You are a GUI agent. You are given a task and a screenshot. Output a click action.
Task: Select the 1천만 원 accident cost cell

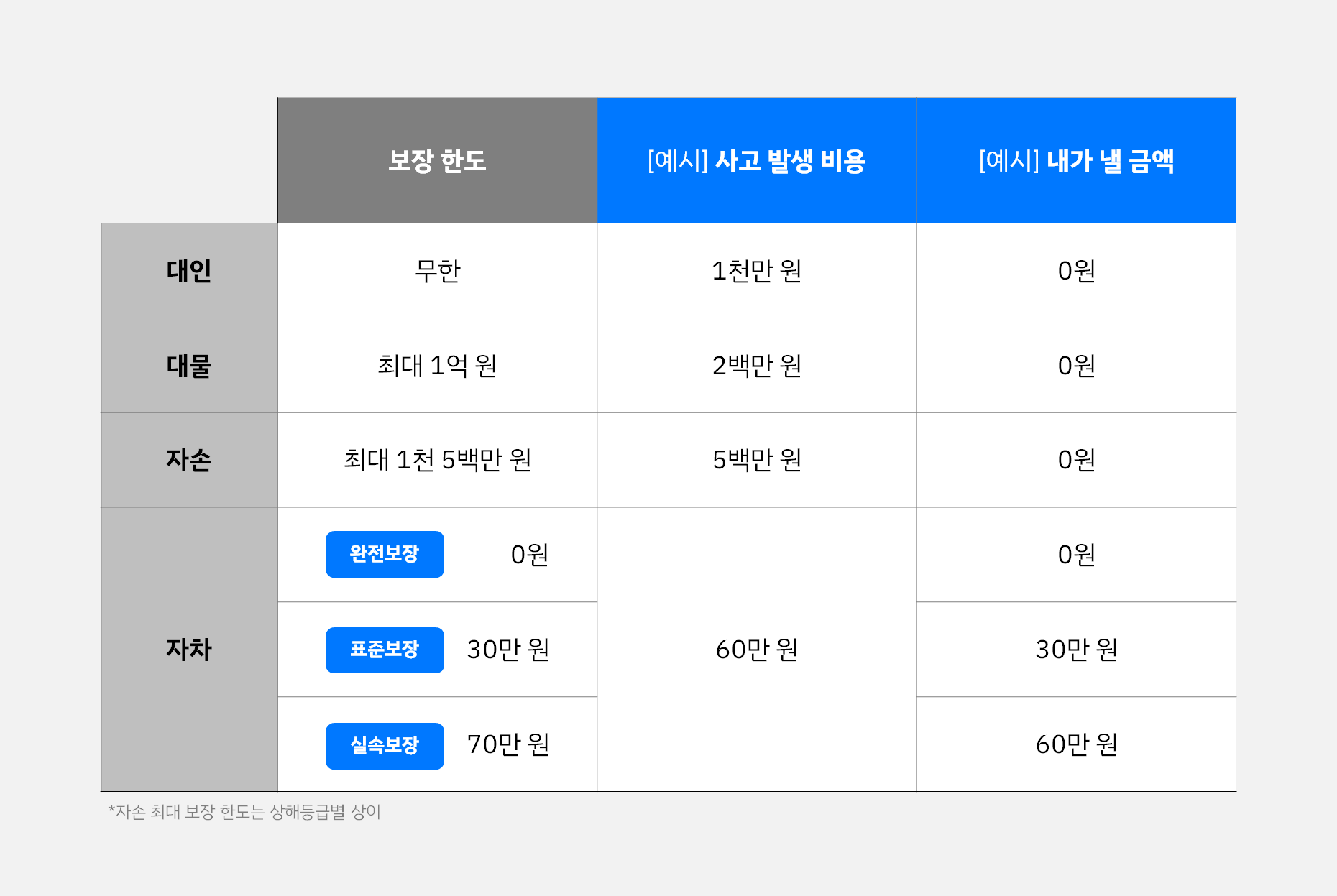(x=756, y=271)
